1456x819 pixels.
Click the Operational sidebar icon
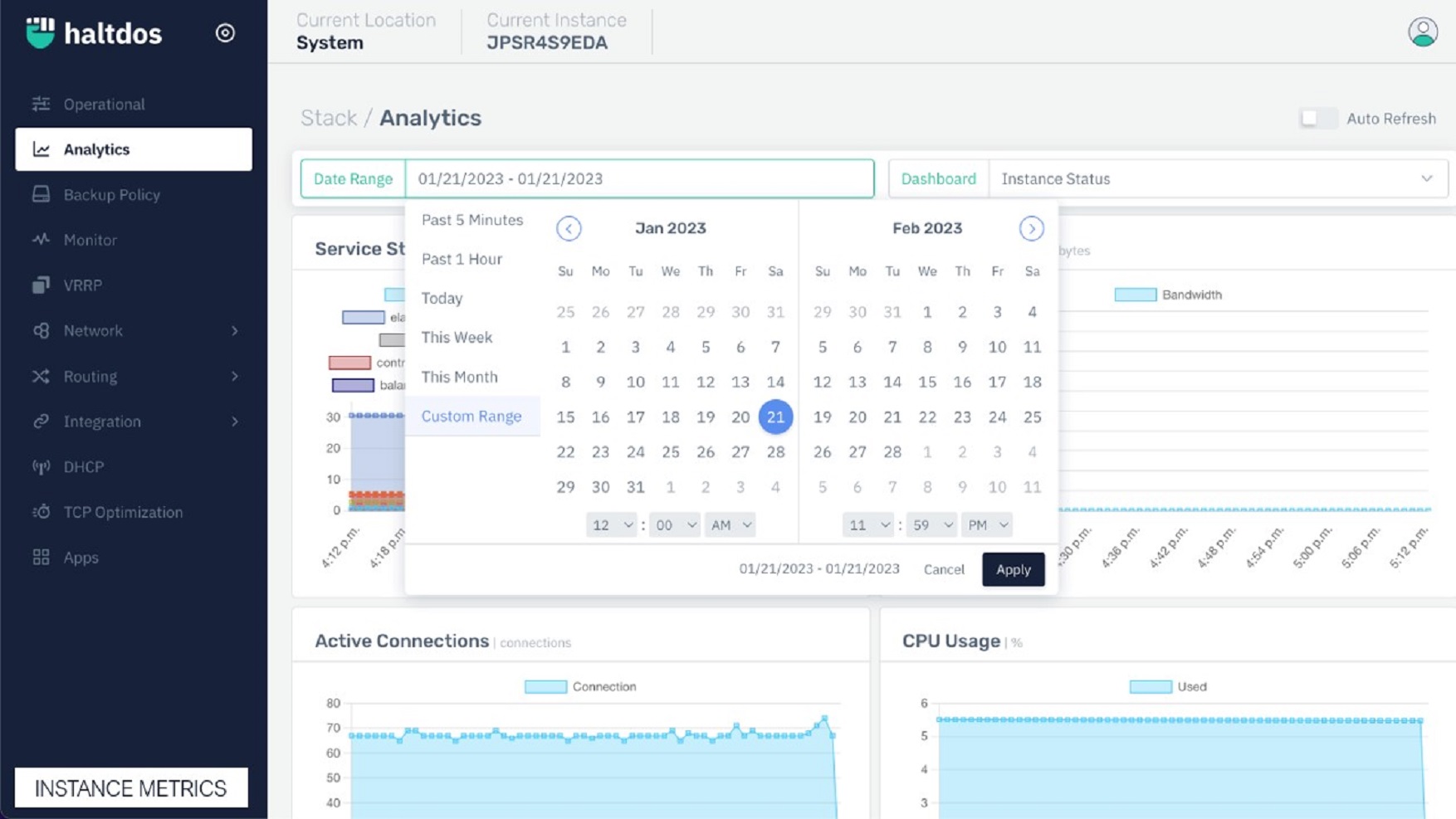click(x=41, y=104)
